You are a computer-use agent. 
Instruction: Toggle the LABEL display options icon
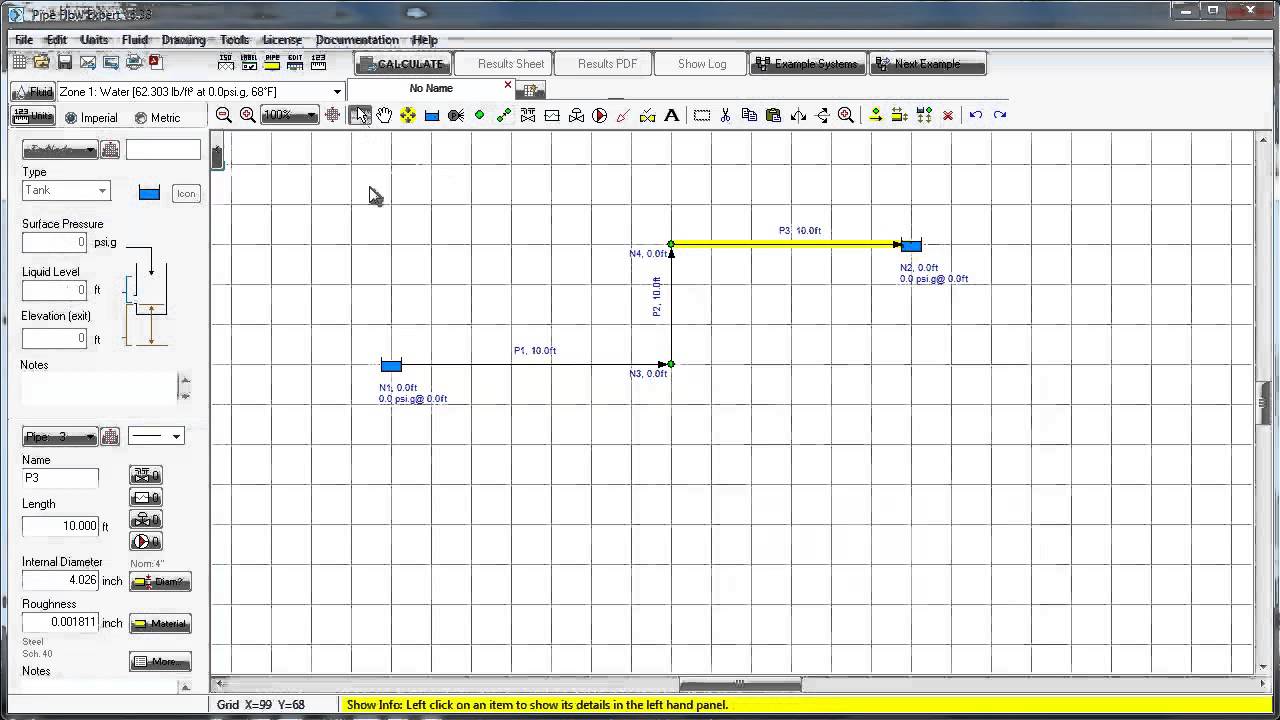coord(249,62)
